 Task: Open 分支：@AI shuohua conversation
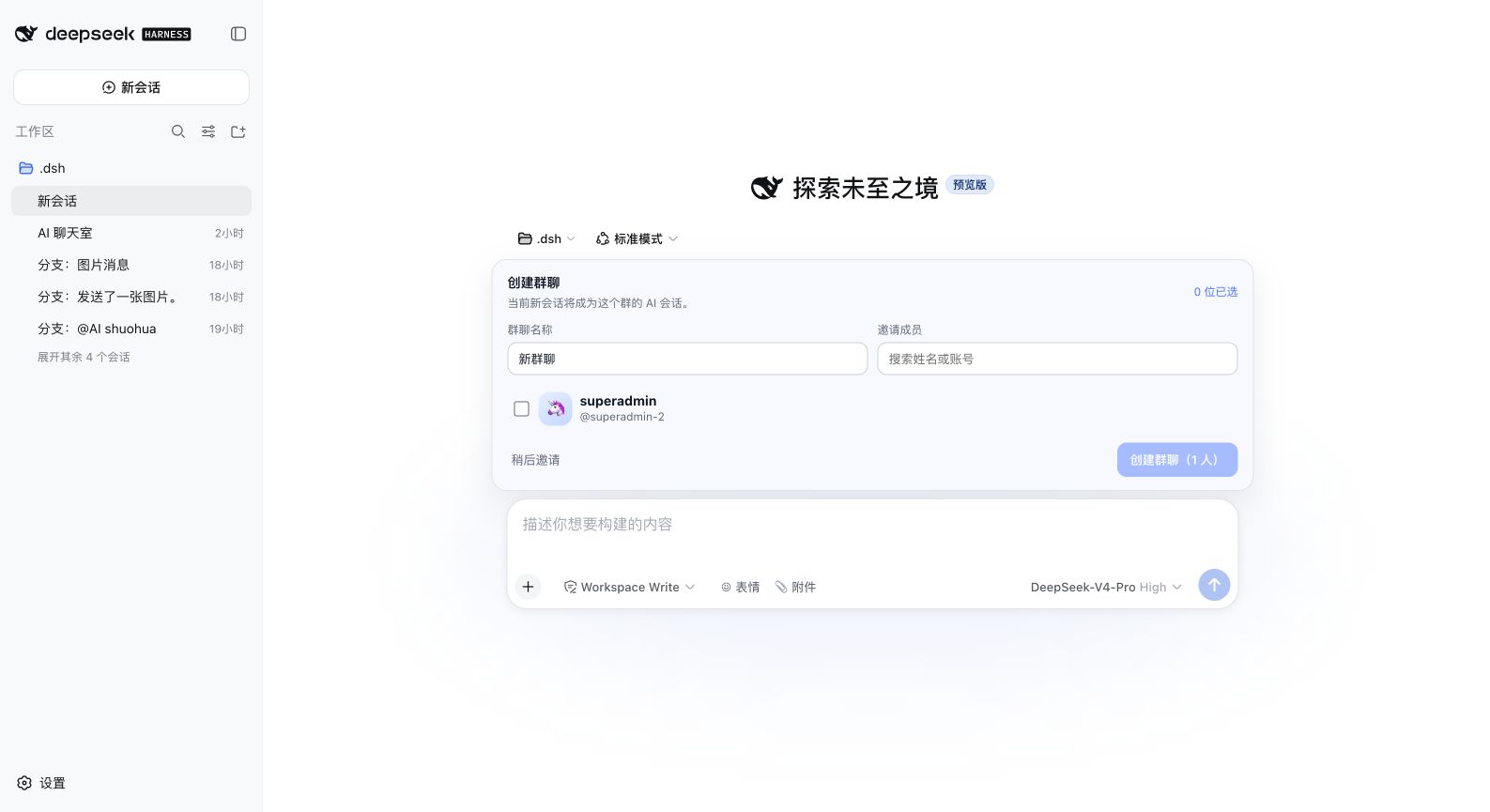131,329
